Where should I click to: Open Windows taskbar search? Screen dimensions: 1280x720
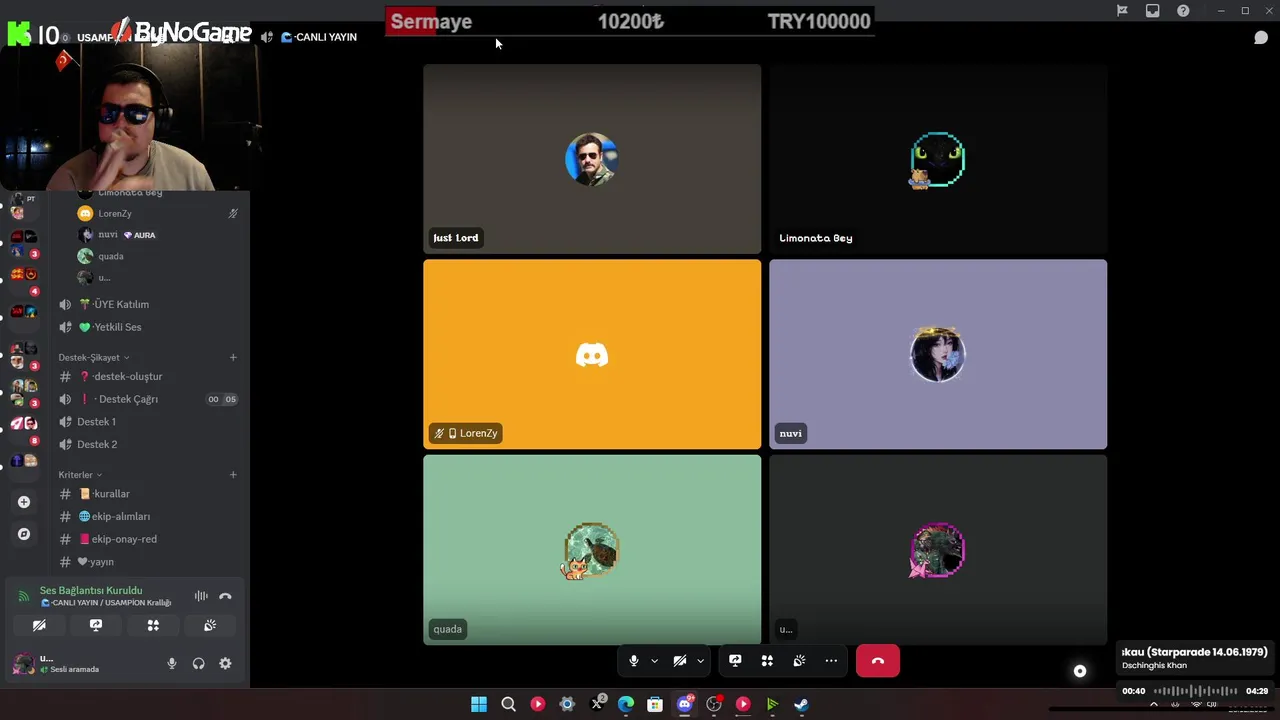click(x=508, y=704)
